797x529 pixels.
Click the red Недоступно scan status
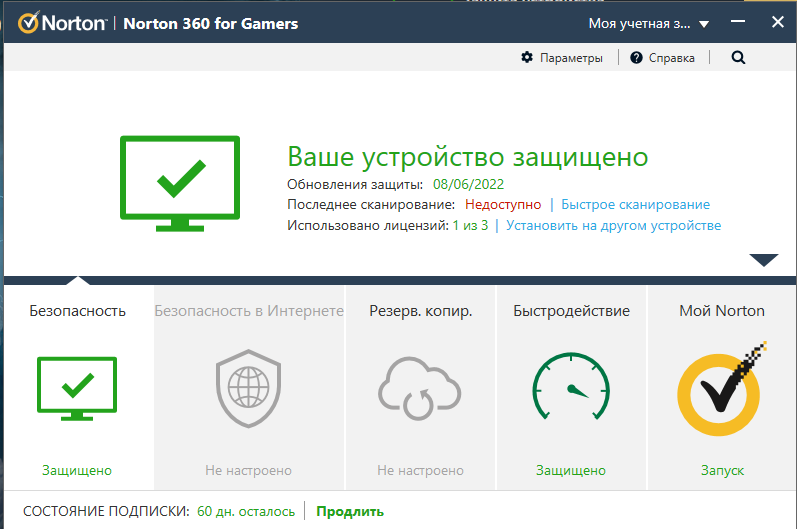pos(503,204)
